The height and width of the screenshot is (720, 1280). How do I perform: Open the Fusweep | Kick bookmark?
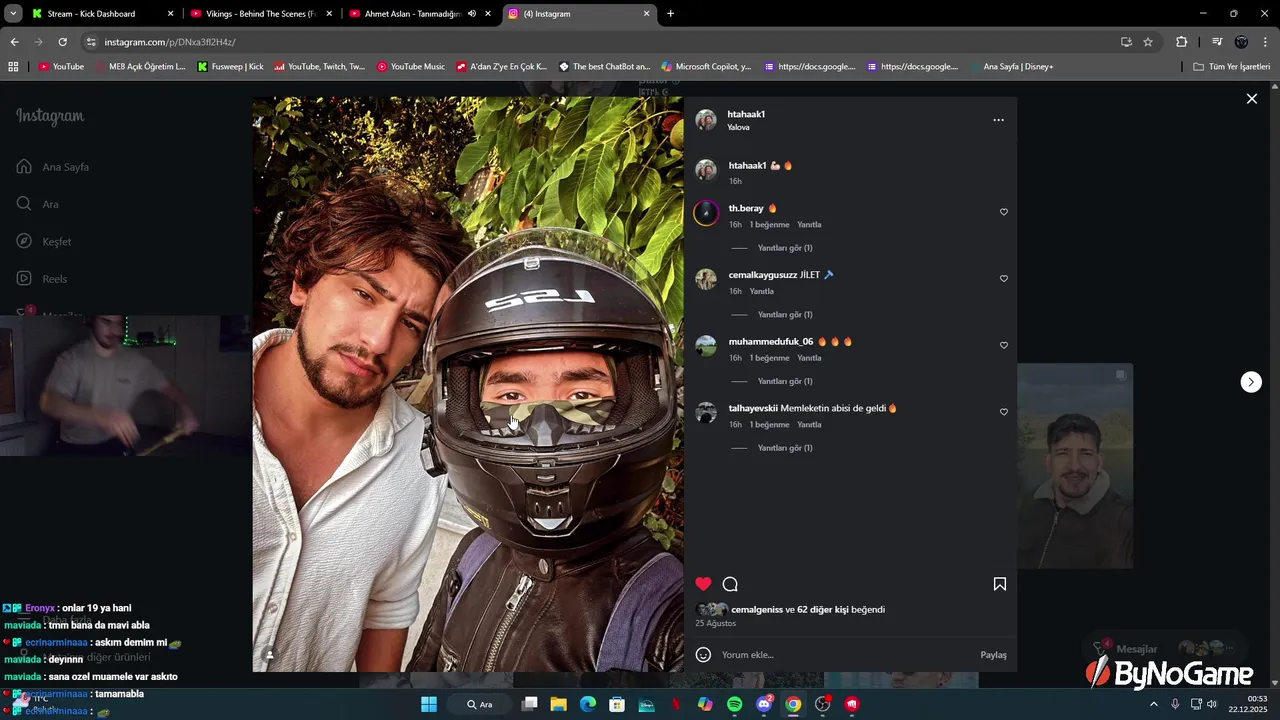click(231, 67)
